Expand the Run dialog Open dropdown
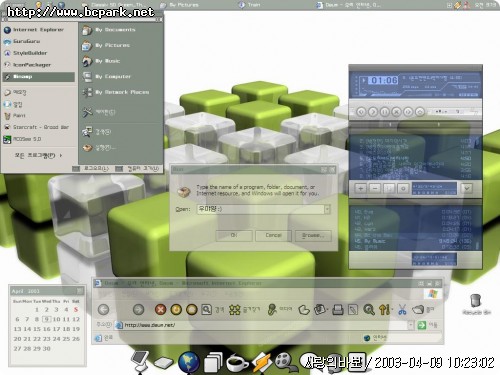Screen dimensions: 500x375 coord(327,209)
